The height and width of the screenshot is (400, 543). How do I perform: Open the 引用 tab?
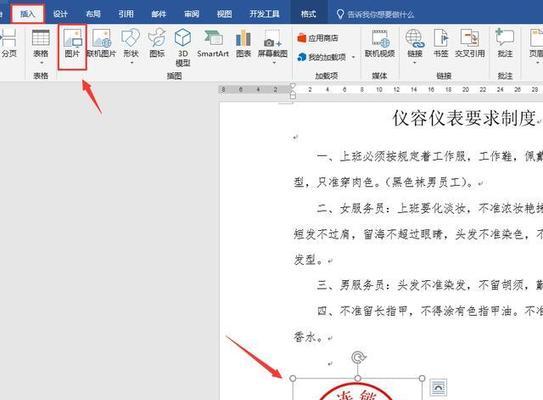click(x=126, y=14)
